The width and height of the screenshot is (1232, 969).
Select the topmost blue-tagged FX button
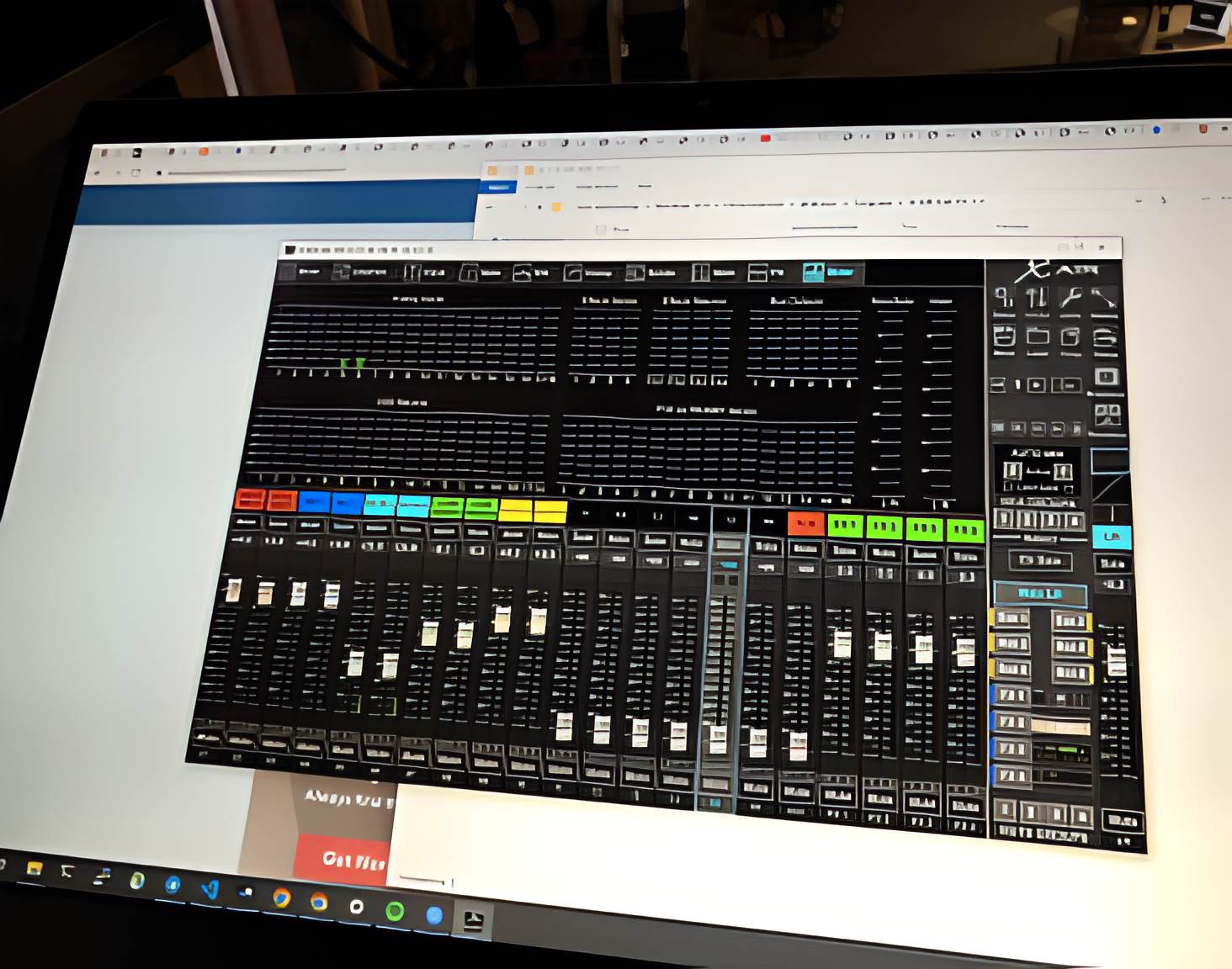click(1010, 696)
